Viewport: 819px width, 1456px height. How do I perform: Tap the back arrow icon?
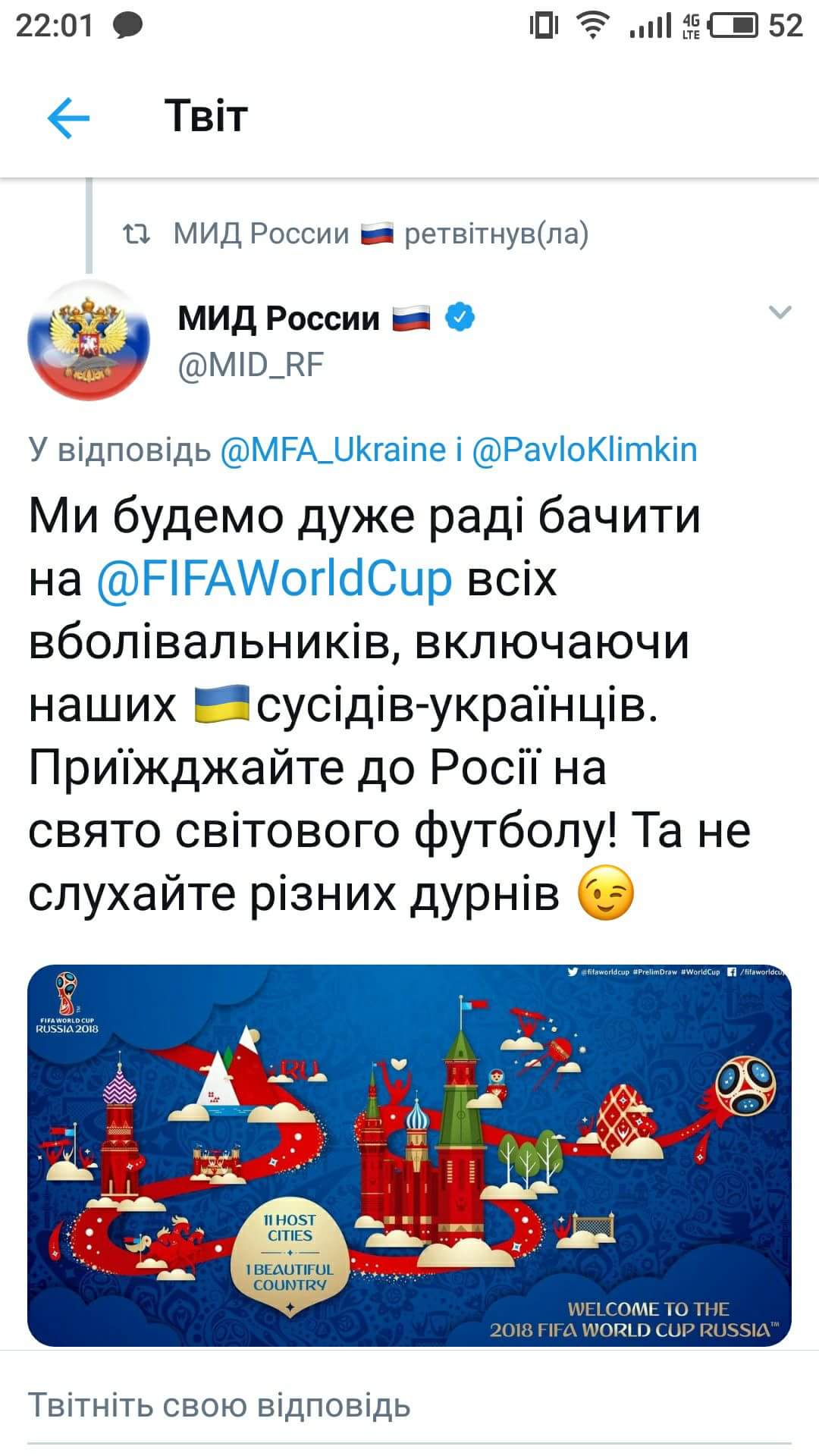coord(68,118)
